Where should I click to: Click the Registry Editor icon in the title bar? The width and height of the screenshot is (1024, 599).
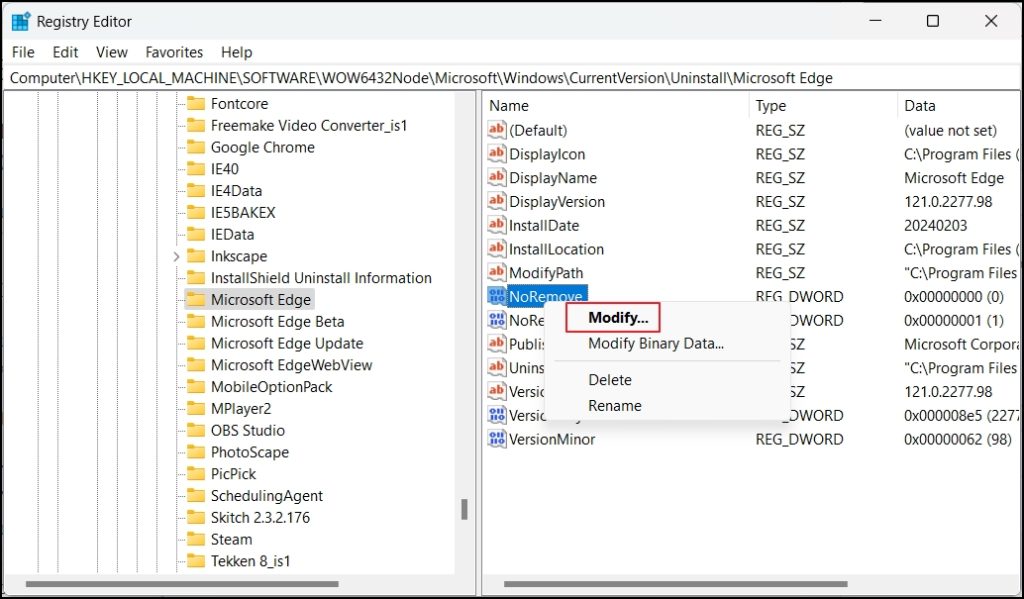(20, 20)
